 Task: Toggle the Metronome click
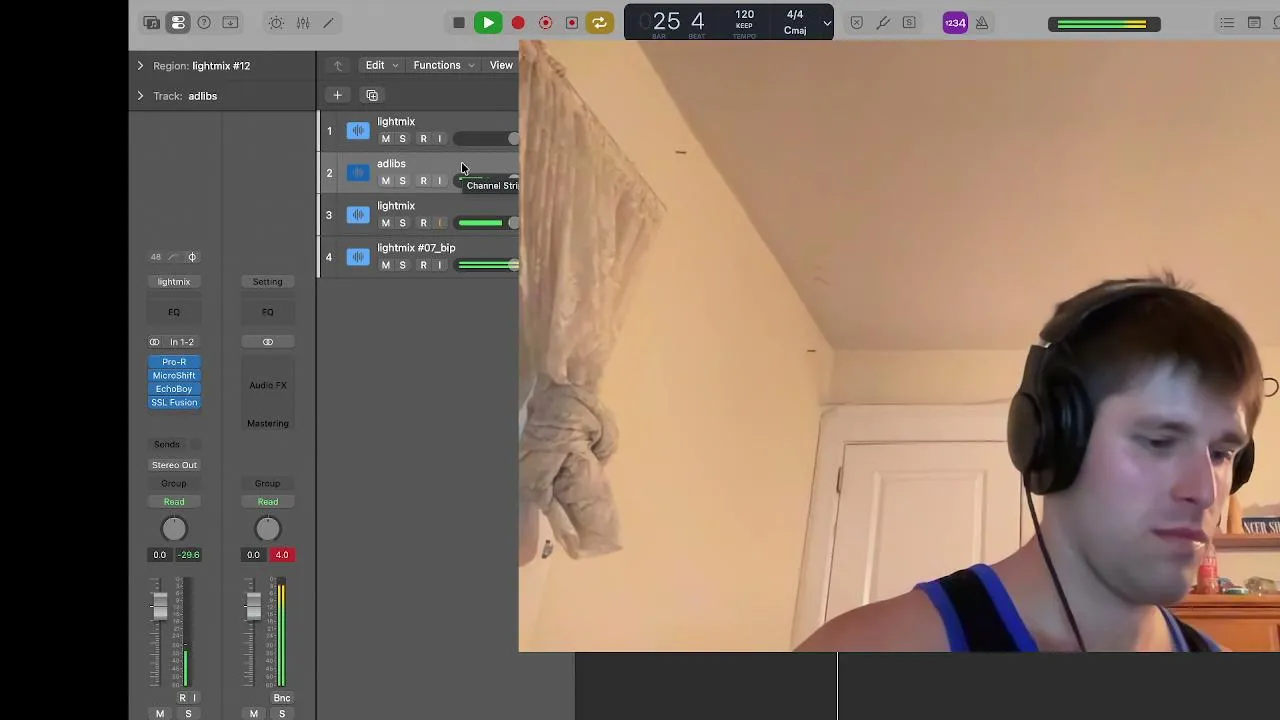coord(982,23)
